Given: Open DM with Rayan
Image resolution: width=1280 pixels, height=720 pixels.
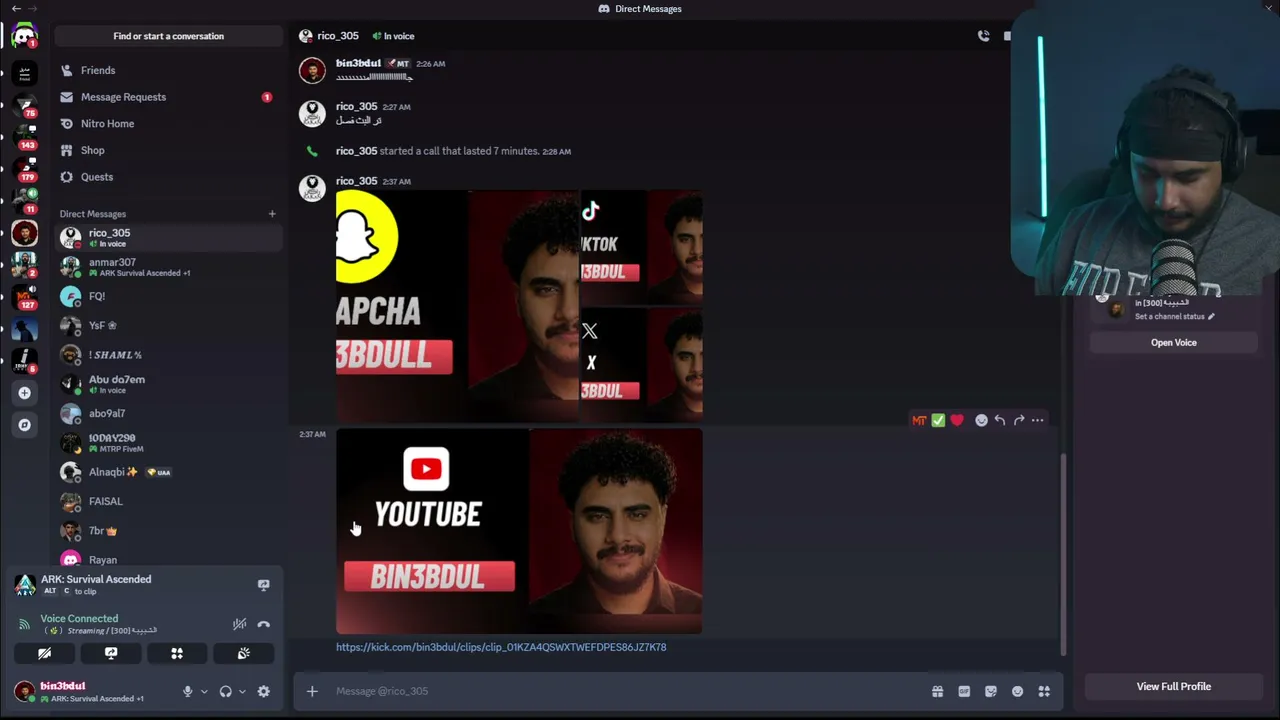Looking at the screenshot, I should (168, 559).
